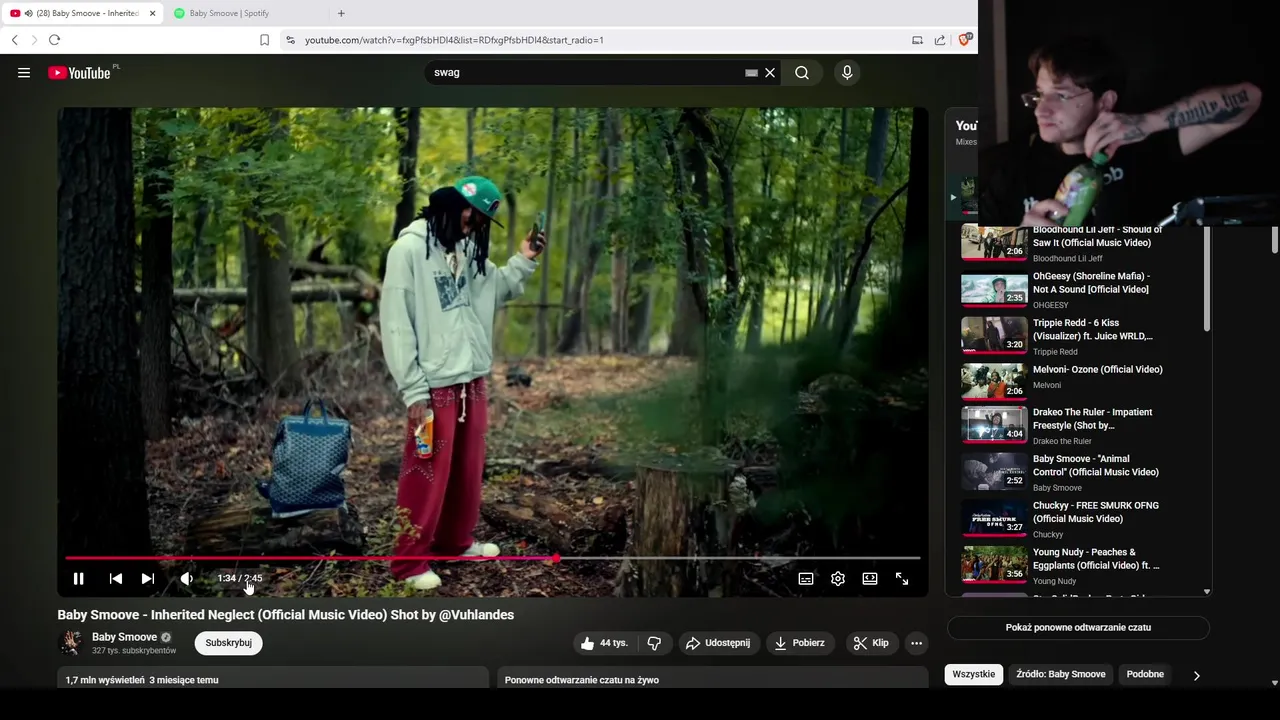Open Baby Smoove channel avatar

70,643
